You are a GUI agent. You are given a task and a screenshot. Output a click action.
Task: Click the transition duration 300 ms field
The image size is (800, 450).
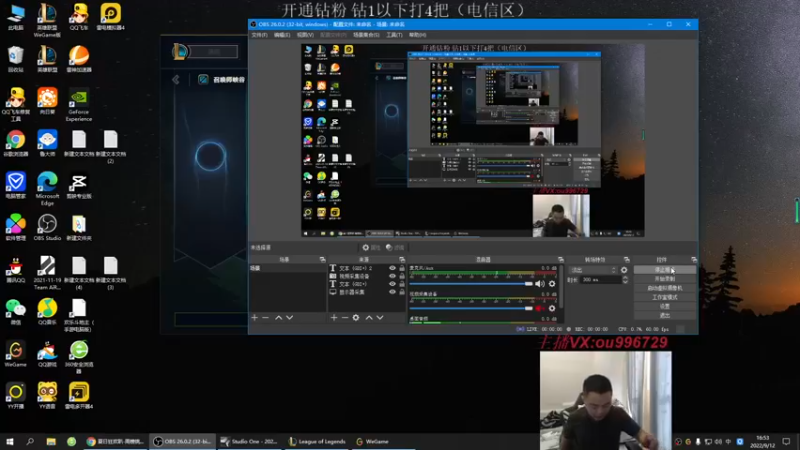click(601, 280)
